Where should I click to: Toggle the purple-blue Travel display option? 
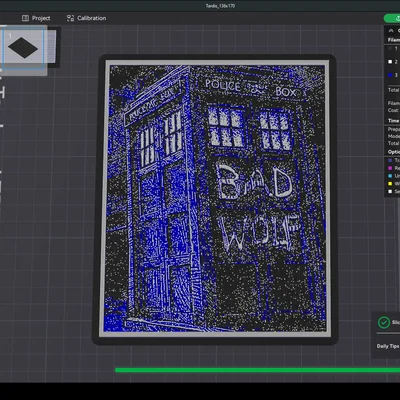click(390, 160)
